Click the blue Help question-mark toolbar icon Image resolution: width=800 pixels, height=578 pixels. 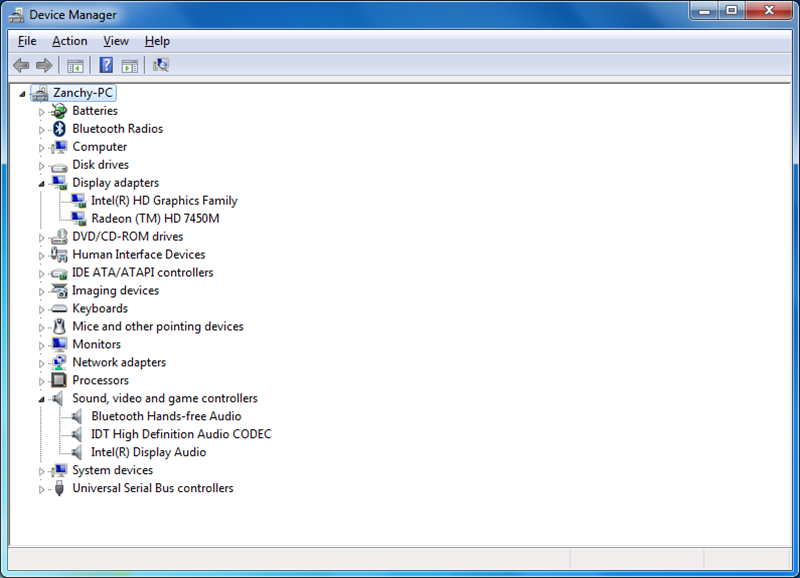(106, 65)
